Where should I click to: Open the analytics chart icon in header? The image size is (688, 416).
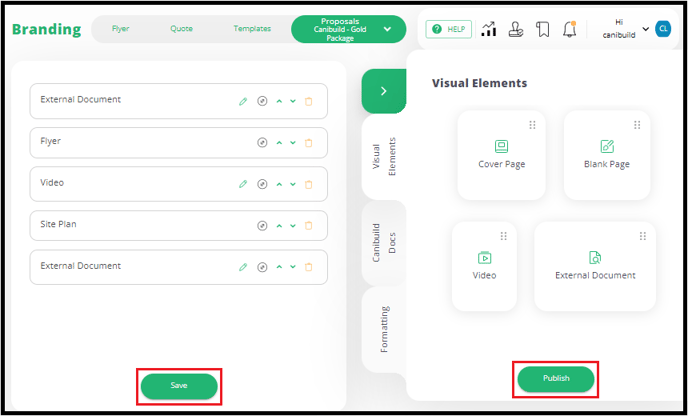point(488,29)
